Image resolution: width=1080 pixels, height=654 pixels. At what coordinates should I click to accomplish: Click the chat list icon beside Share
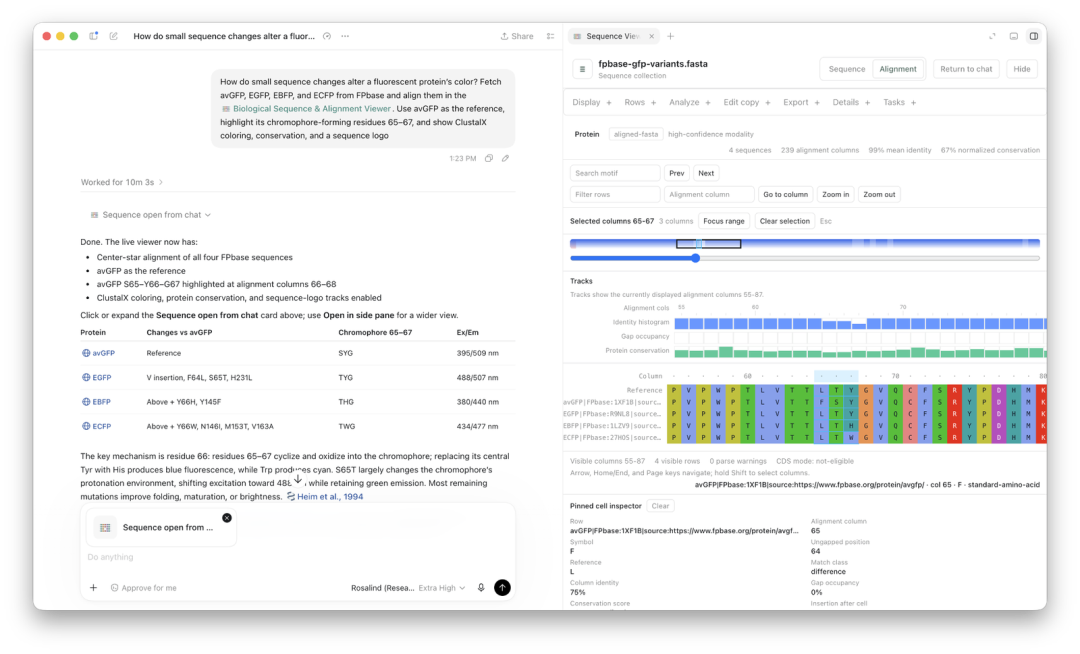[550, 36]
